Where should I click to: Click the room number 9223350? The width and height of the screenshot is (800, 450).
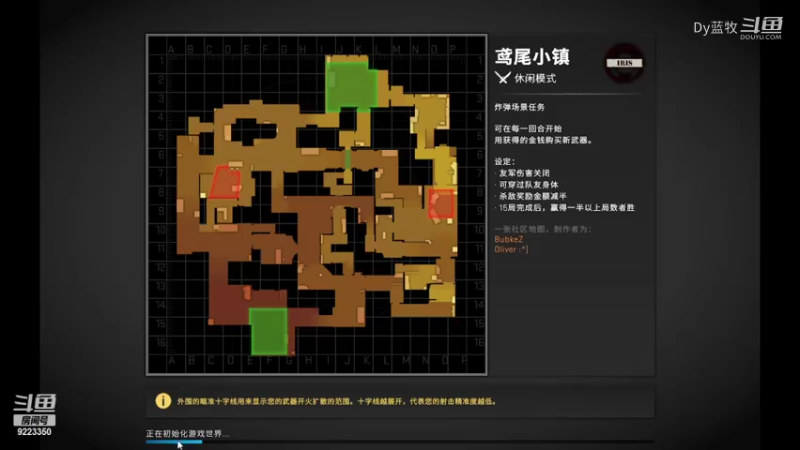tap(34, 432)
